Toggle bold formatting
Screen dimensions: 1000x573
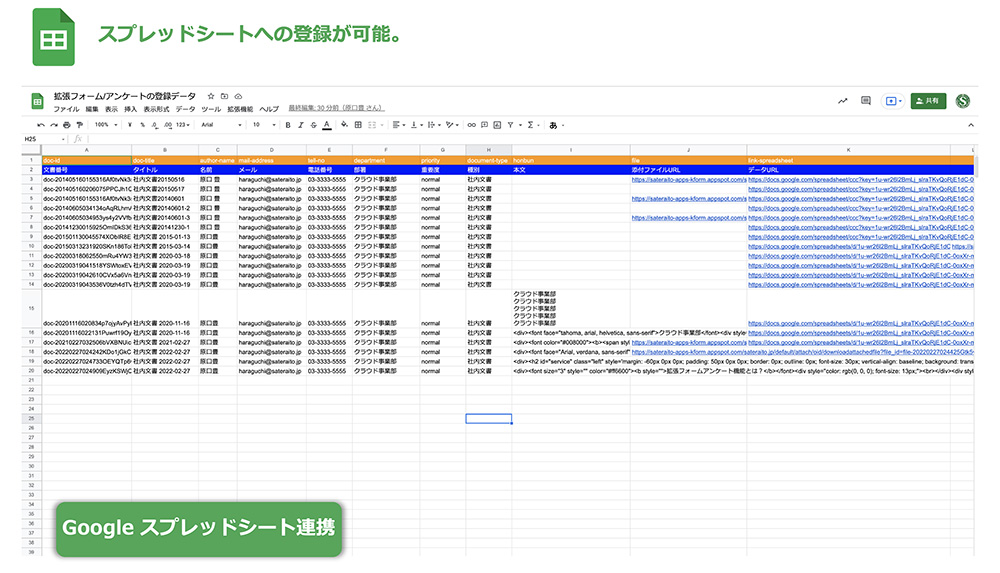click(288, 125)
